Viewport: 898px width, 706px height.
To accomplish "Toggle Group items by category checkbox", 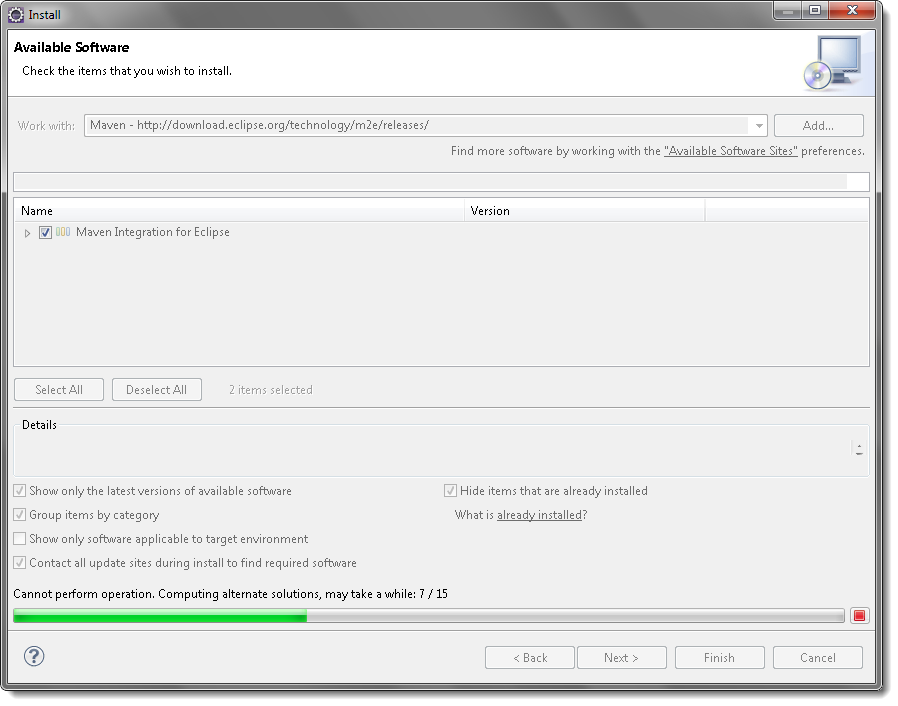I will (19, 515).
